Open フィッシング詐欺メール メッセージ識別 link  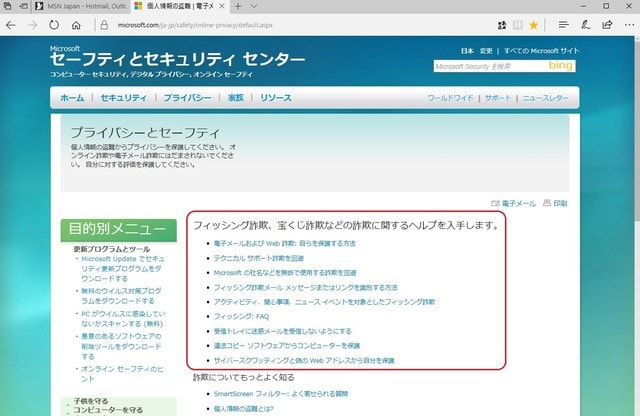pos(305,287)
